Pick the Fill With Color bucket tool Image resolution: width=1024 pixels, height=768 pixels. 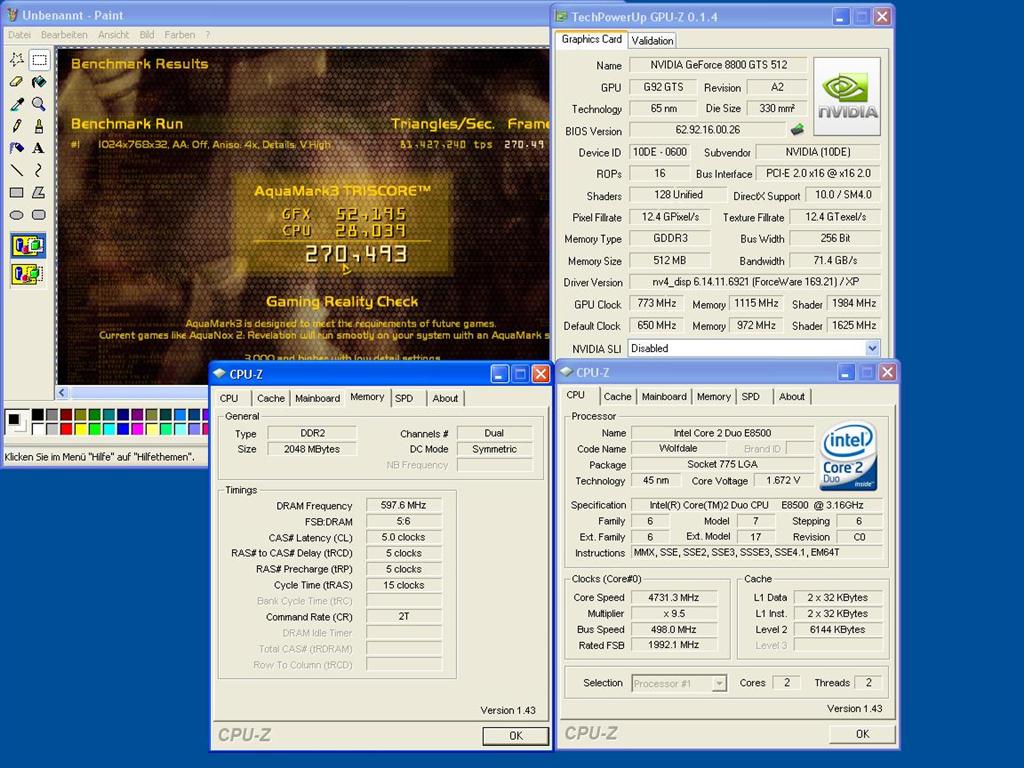pos(39,82)
